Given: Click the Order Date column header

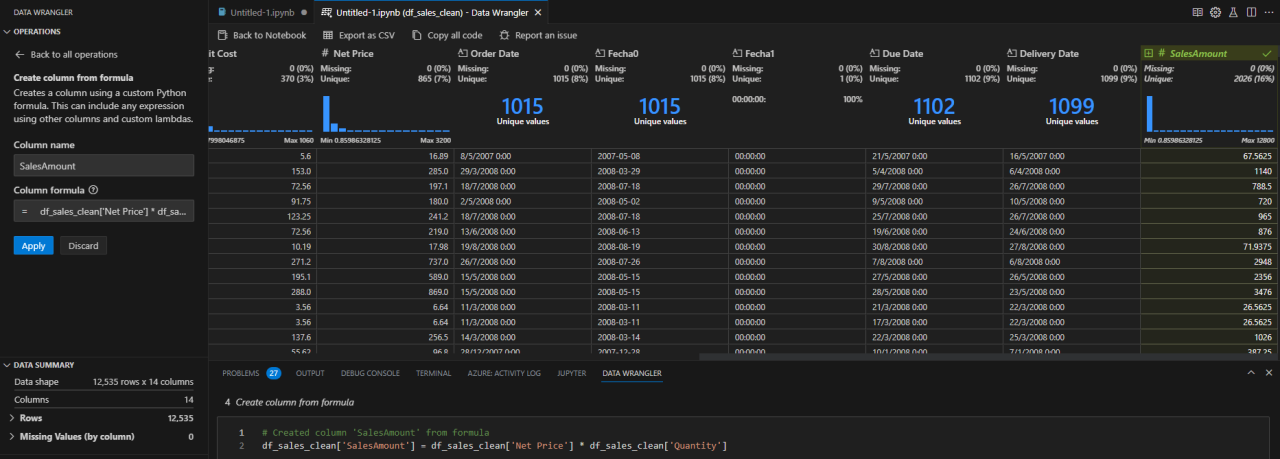Looking at the screenshot, I should pos(522,53).
